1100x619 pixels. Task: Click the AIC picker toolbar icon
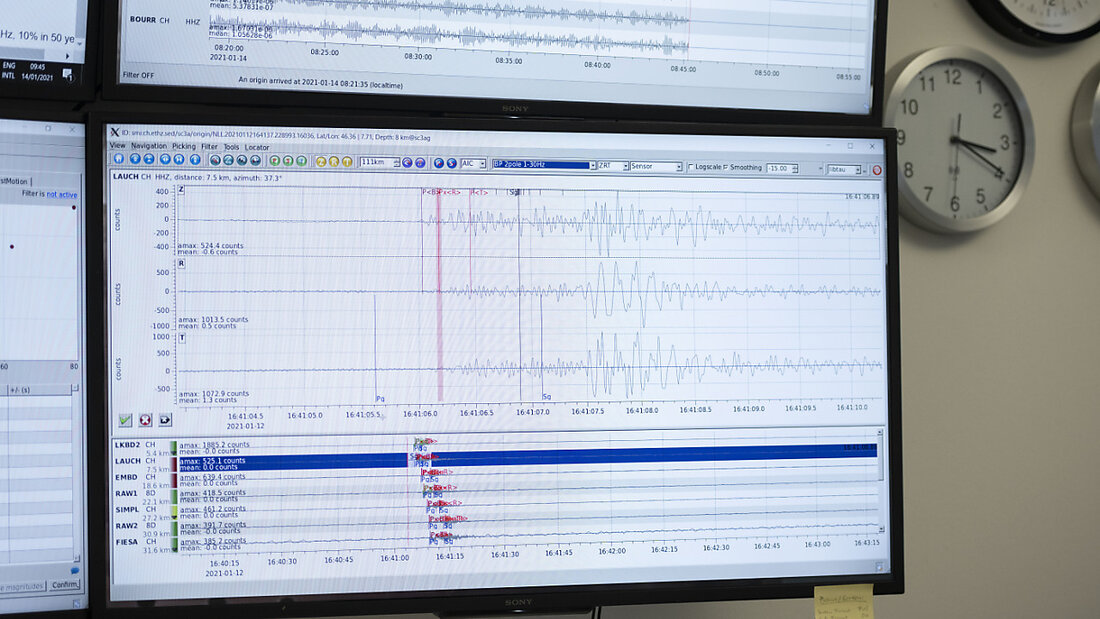point(472,165)
